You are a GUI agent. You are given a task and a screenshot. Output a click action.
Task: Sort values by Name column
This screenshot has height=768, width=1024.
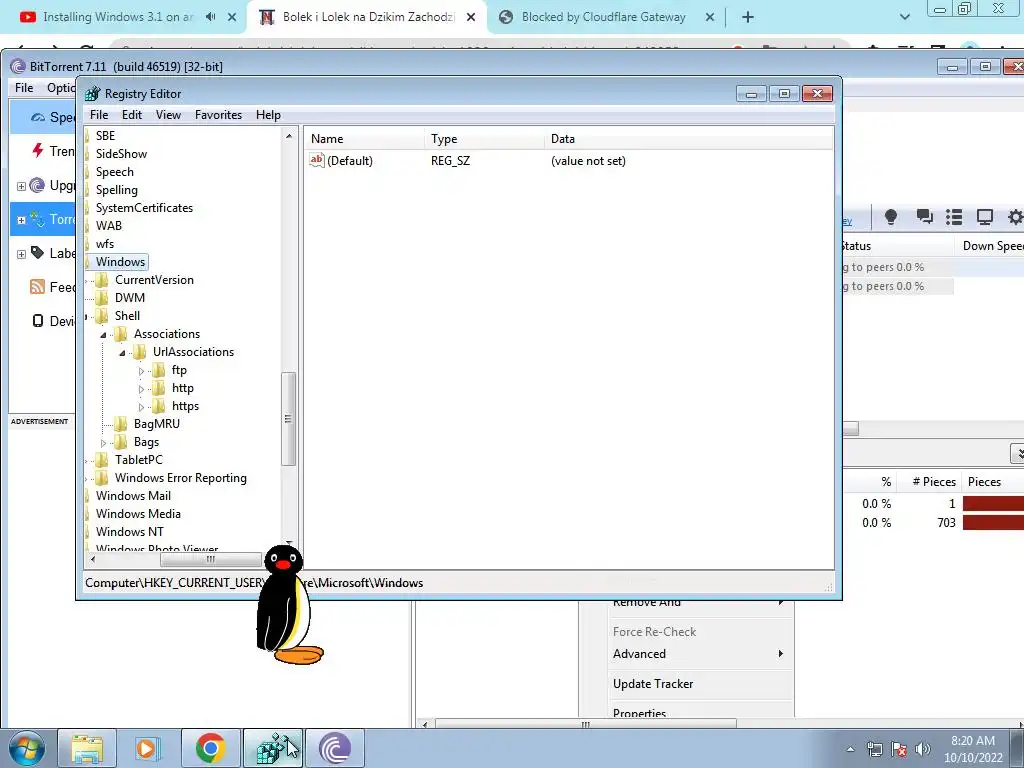tap(364, 139)
